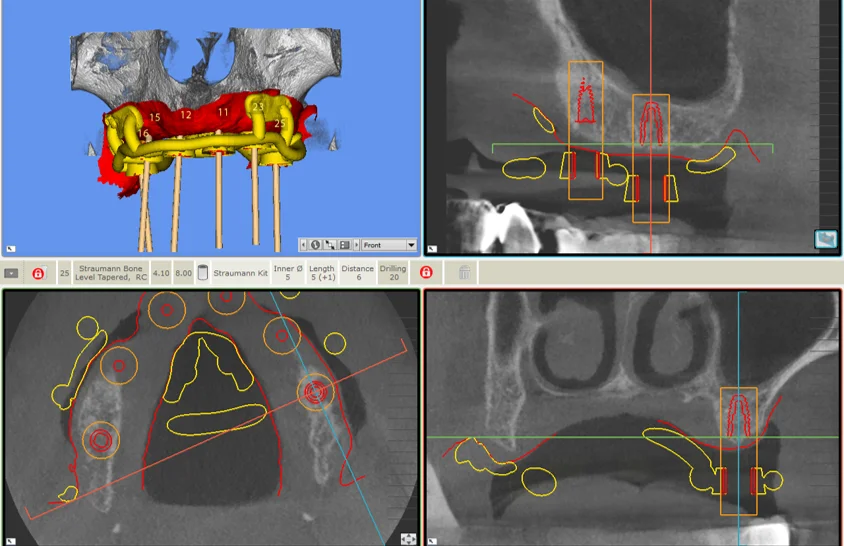
Task: Select the implant diameter 4.10 value
Action: tap(161, 273)
